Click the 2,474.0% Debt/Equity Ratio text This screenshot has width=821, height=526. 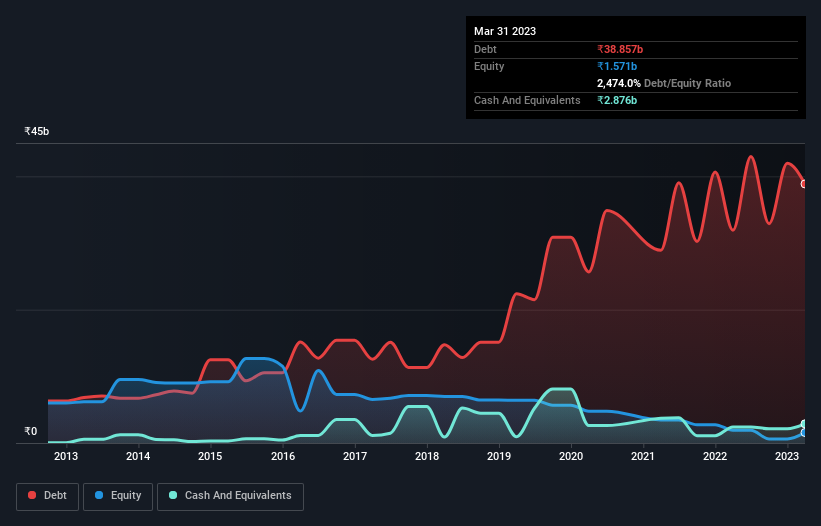coord(664,83)
